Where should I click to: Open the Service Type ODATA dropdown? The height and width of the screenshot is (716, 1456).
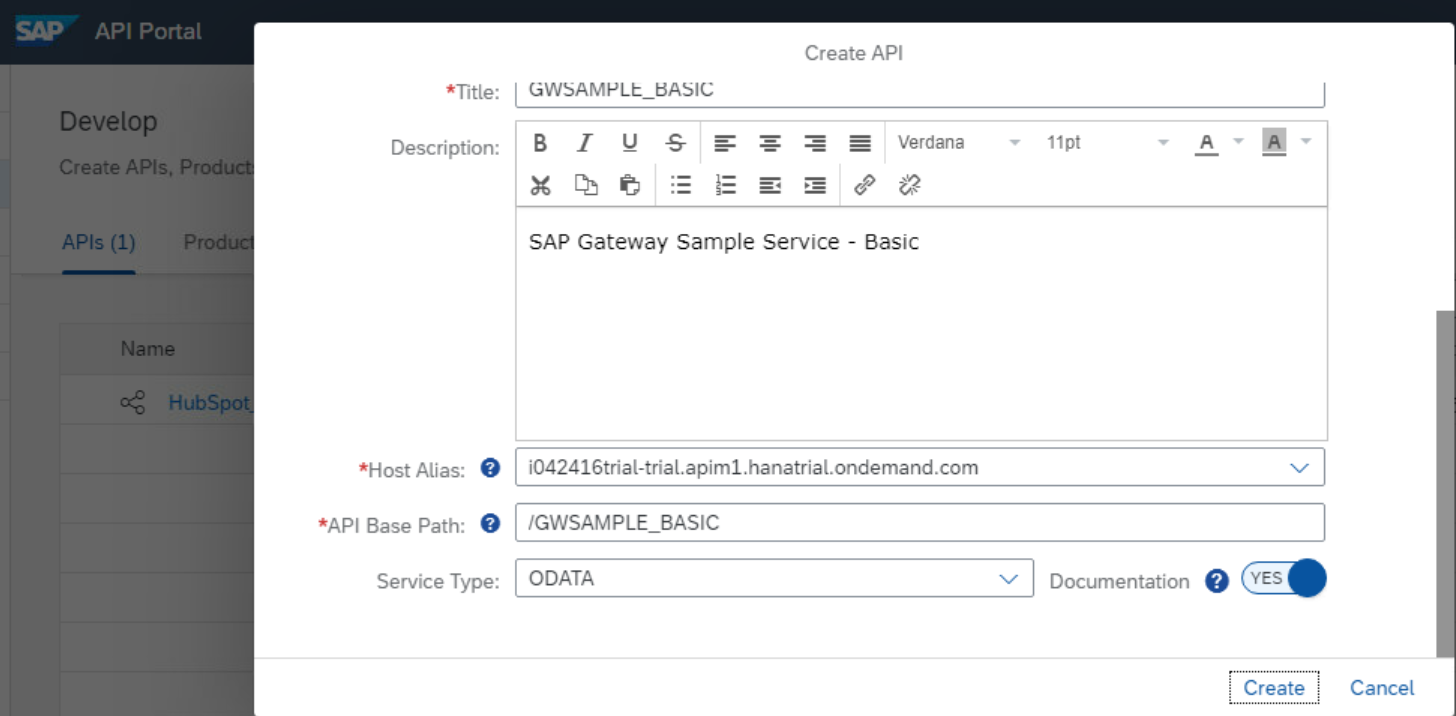point(1009,579)
